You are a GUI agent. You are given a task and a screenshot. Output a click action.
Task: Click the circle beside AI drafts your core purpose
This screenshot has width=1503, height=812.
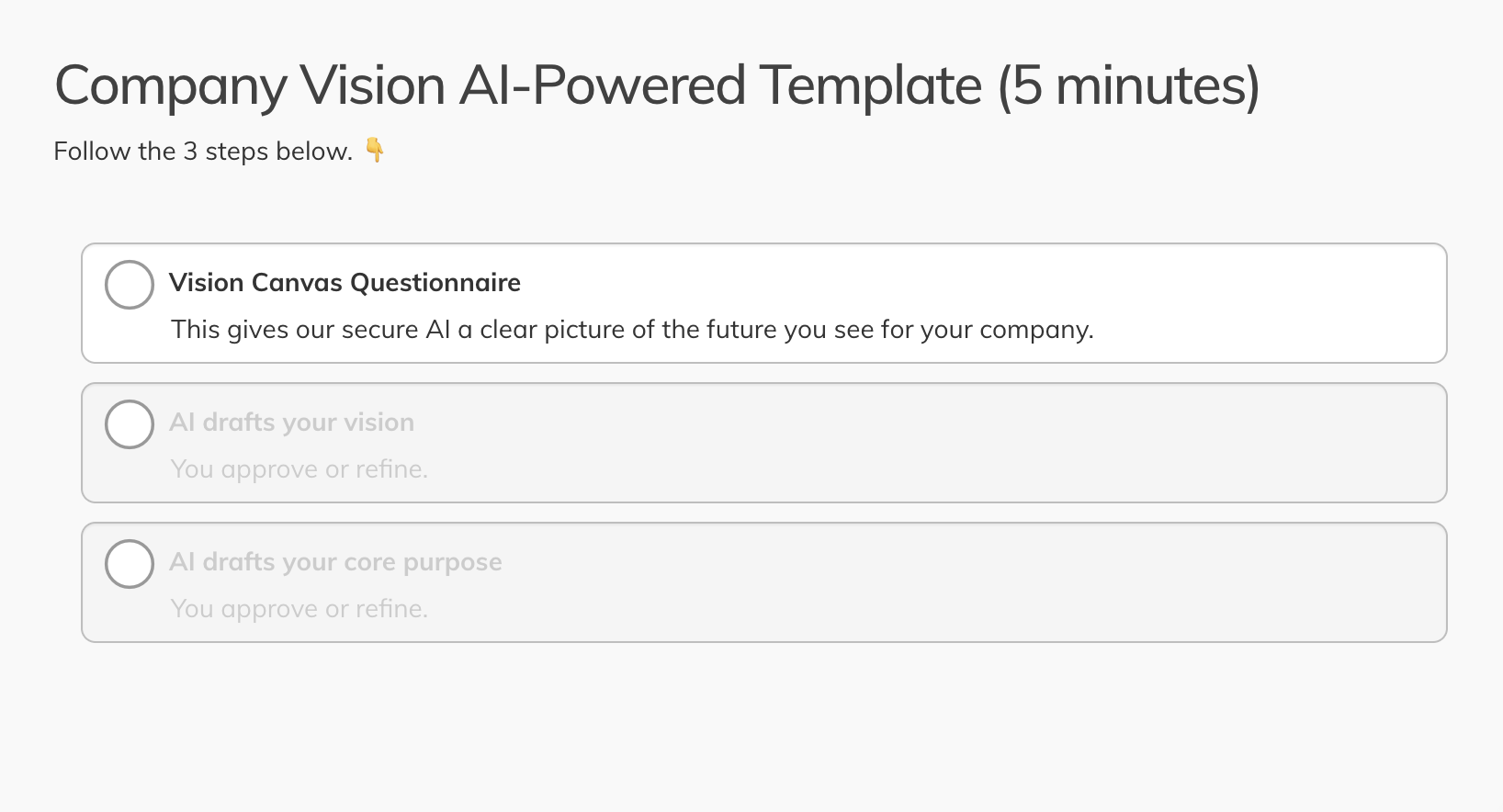(130, 564)
